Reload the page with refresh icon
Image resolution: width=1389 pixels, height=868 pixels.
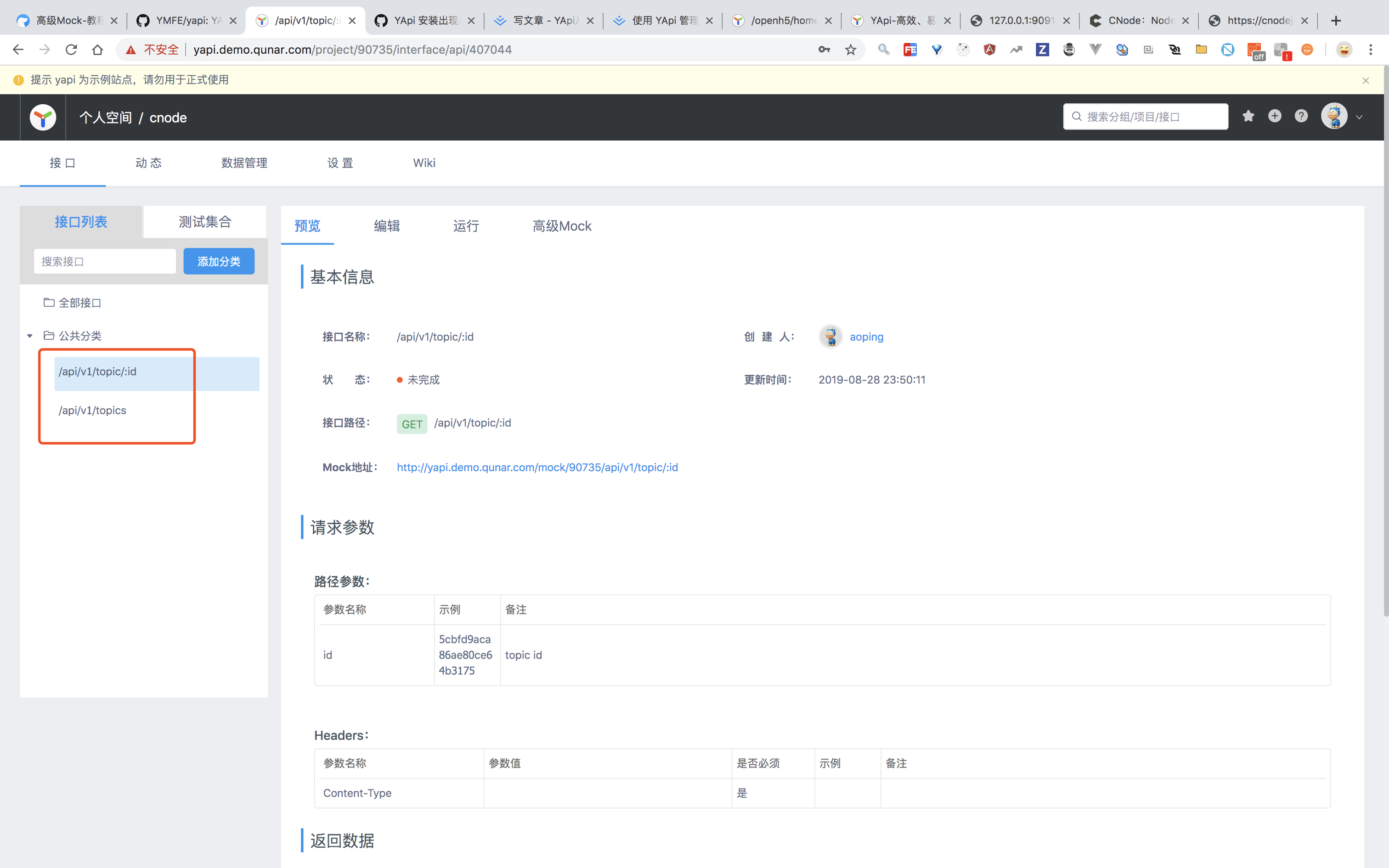[x=71, y=50]
